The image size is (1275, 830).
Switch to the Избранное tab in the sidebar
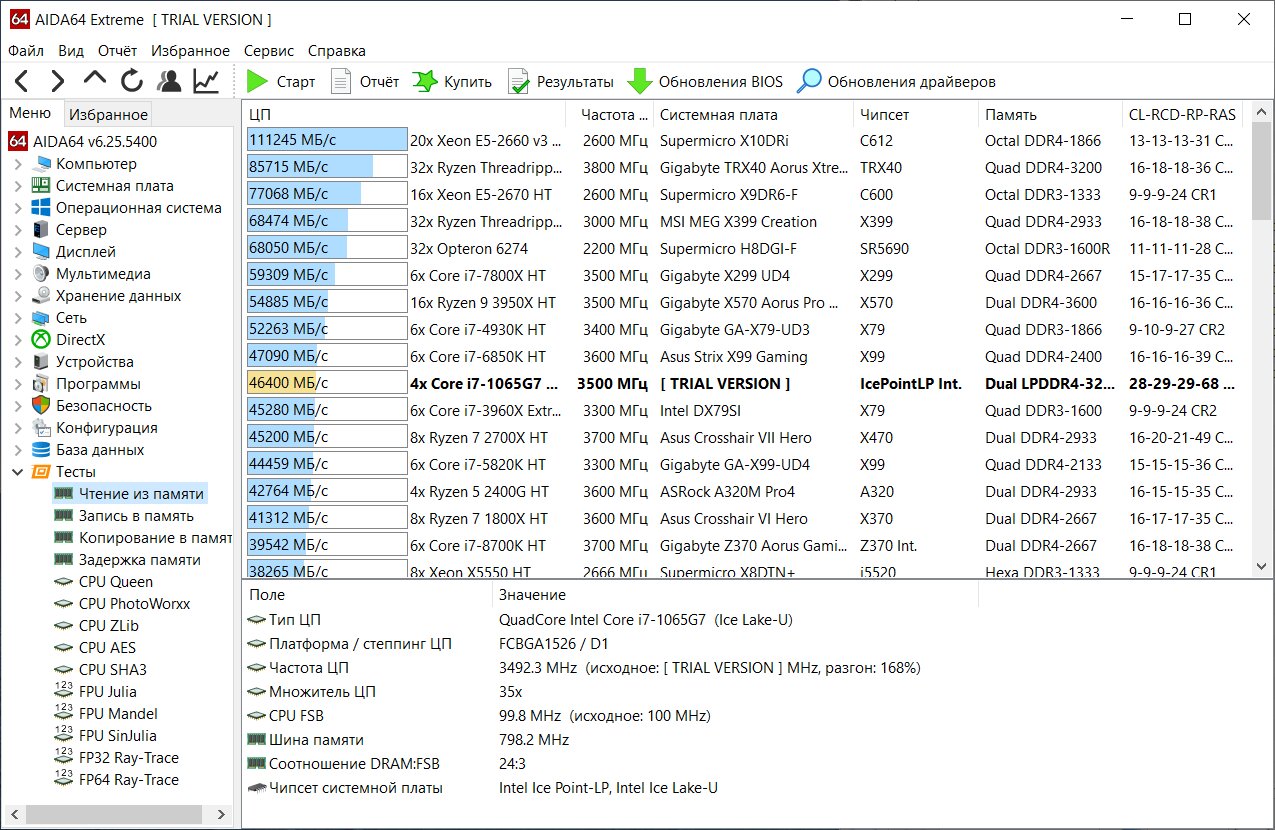coord(109,114)
